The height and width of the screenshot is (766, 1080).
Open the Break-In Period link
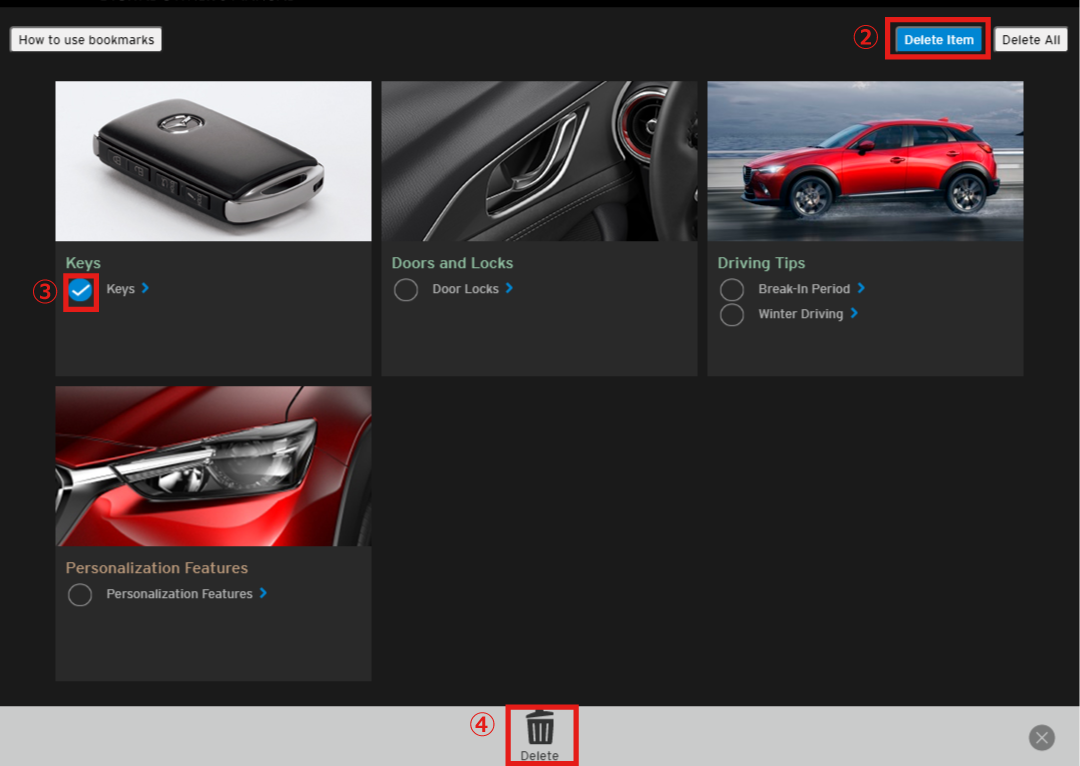(x=804, y=289)
